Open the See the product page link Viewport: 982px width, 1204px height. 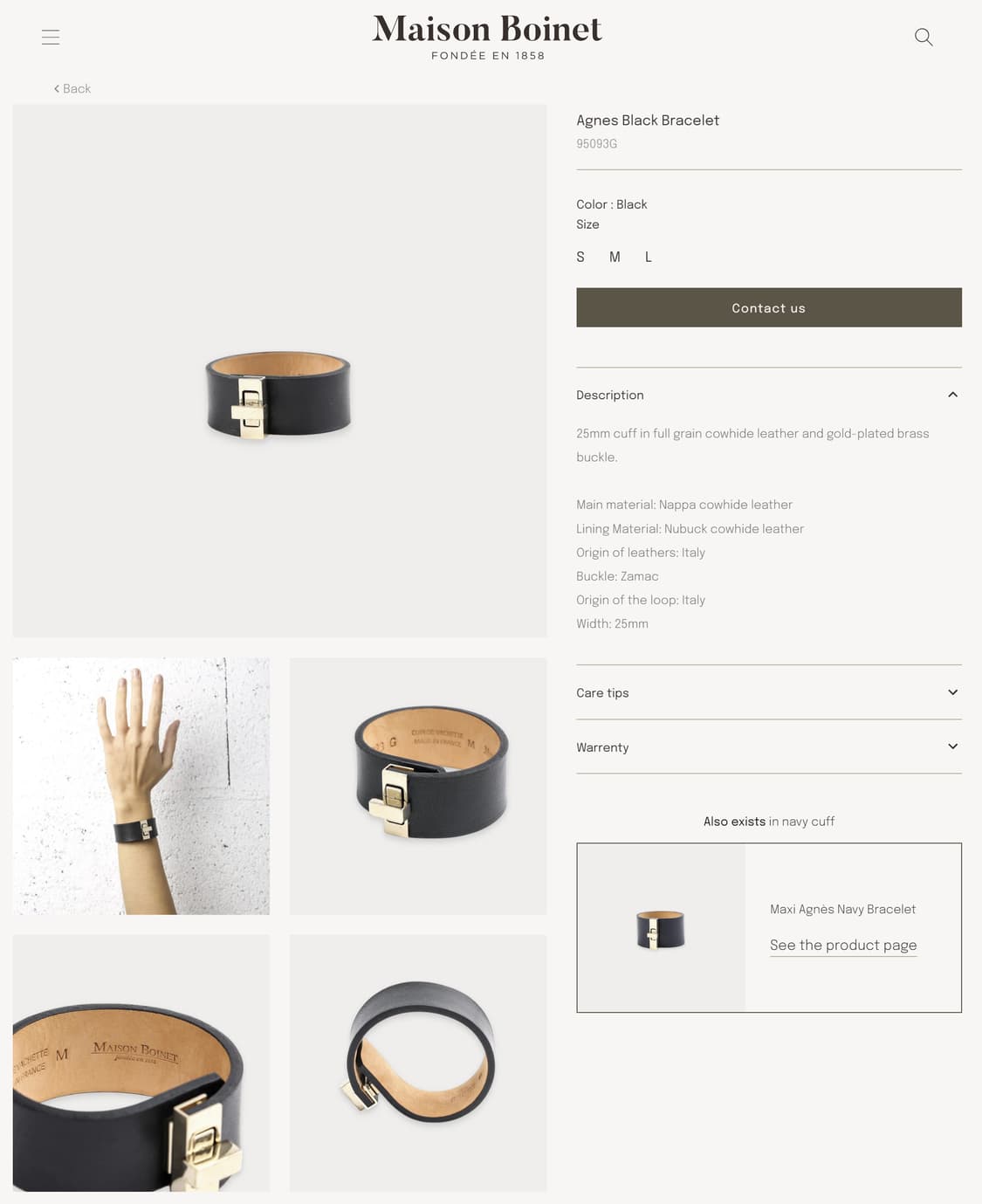pyautogui.click(x=843, y=946)
